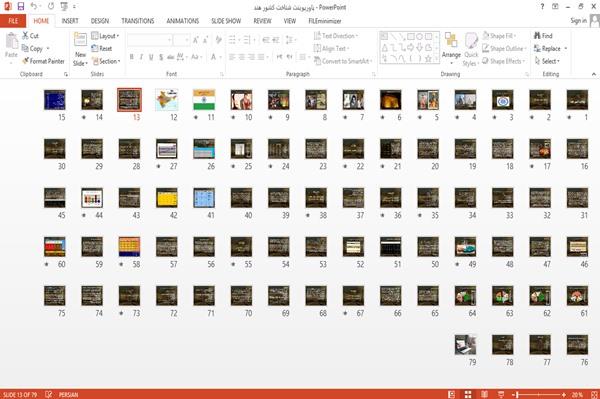Open Shape Effects dropdown
The height and width of the screenshot is (399, 600).
click(504, 61)
